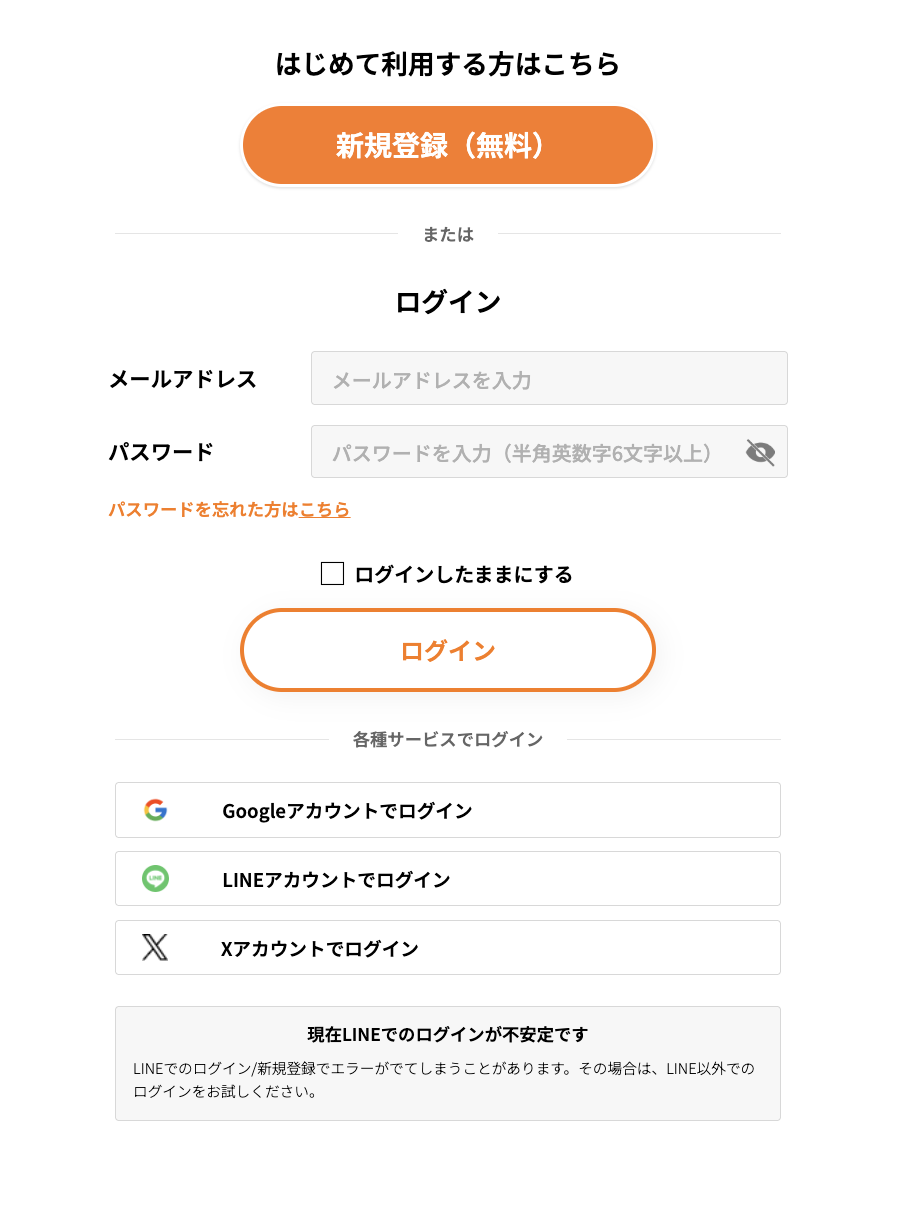Click the X logo icon
Viewport: 916px width, 1206px height.
pyautogui.click(x=155, y=948)
